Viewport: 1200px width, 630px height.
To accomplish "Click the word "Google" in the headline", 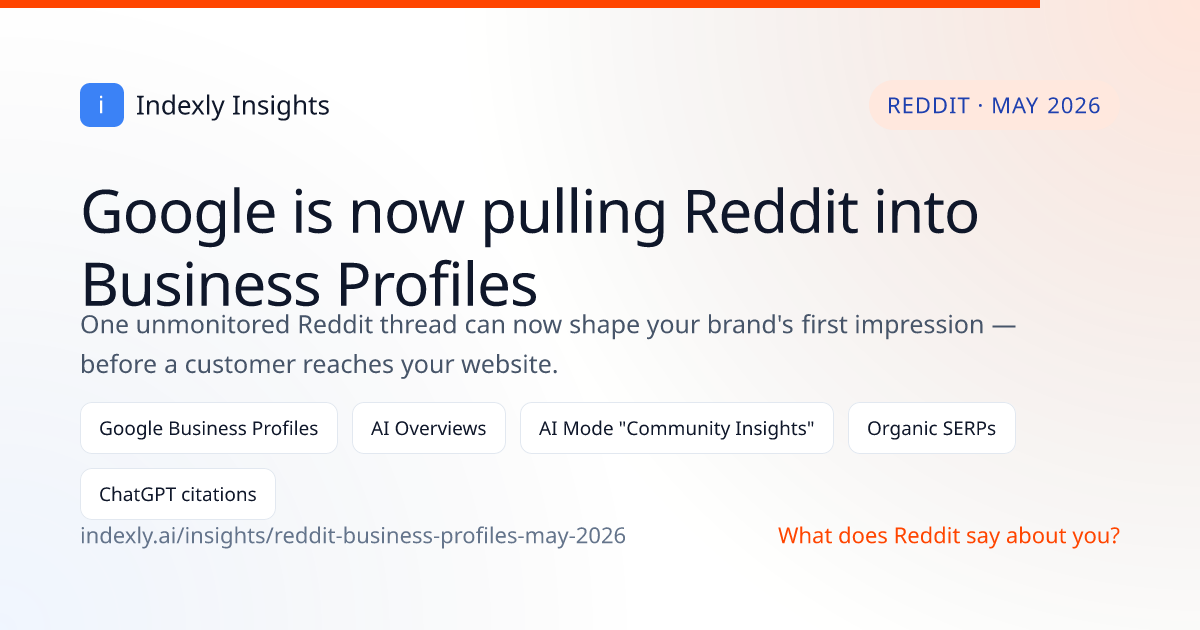I will pyautogui.click(x=179, y=214).
